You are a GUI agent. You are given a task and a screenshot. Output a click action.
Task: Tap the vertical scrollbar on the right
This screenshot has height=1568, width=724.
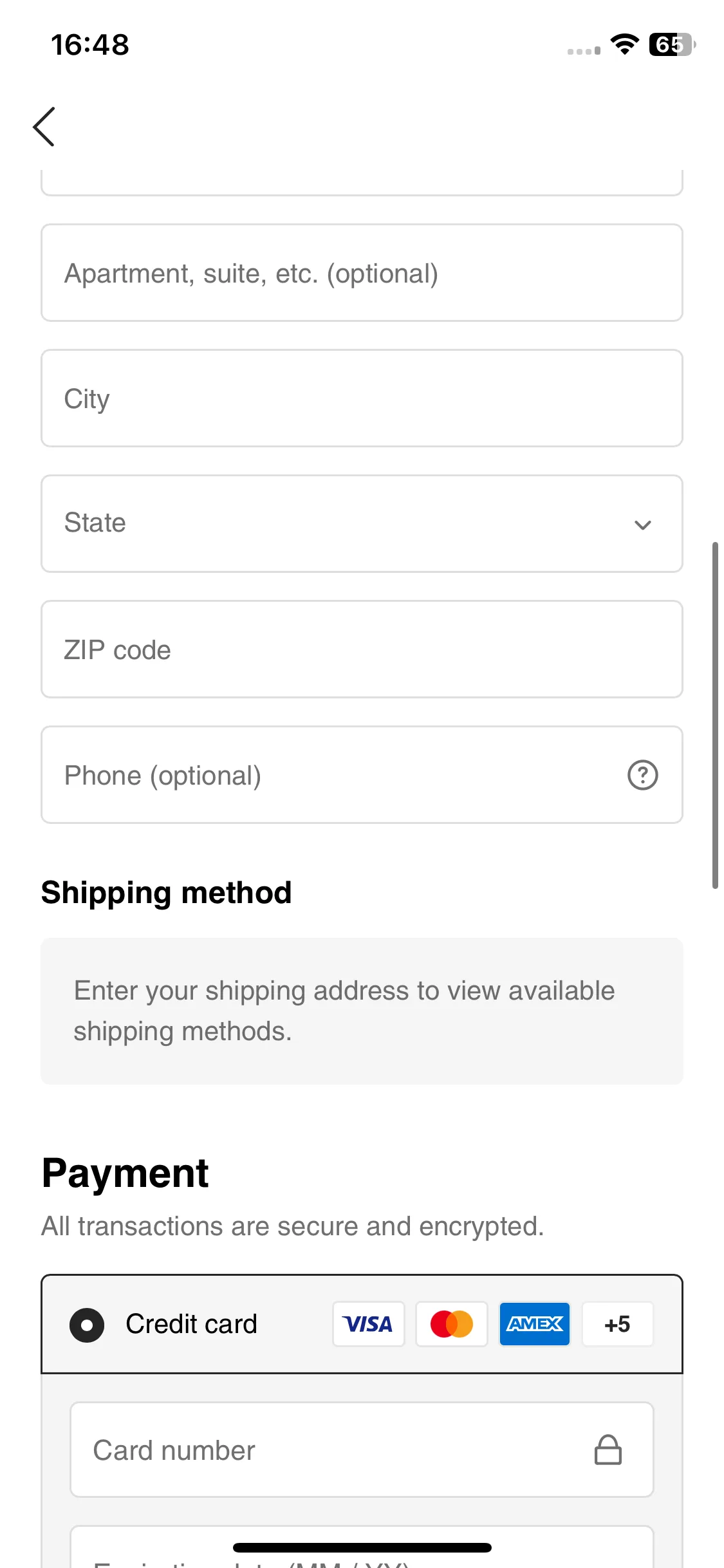pyautogui.click(x=715, y=715)
